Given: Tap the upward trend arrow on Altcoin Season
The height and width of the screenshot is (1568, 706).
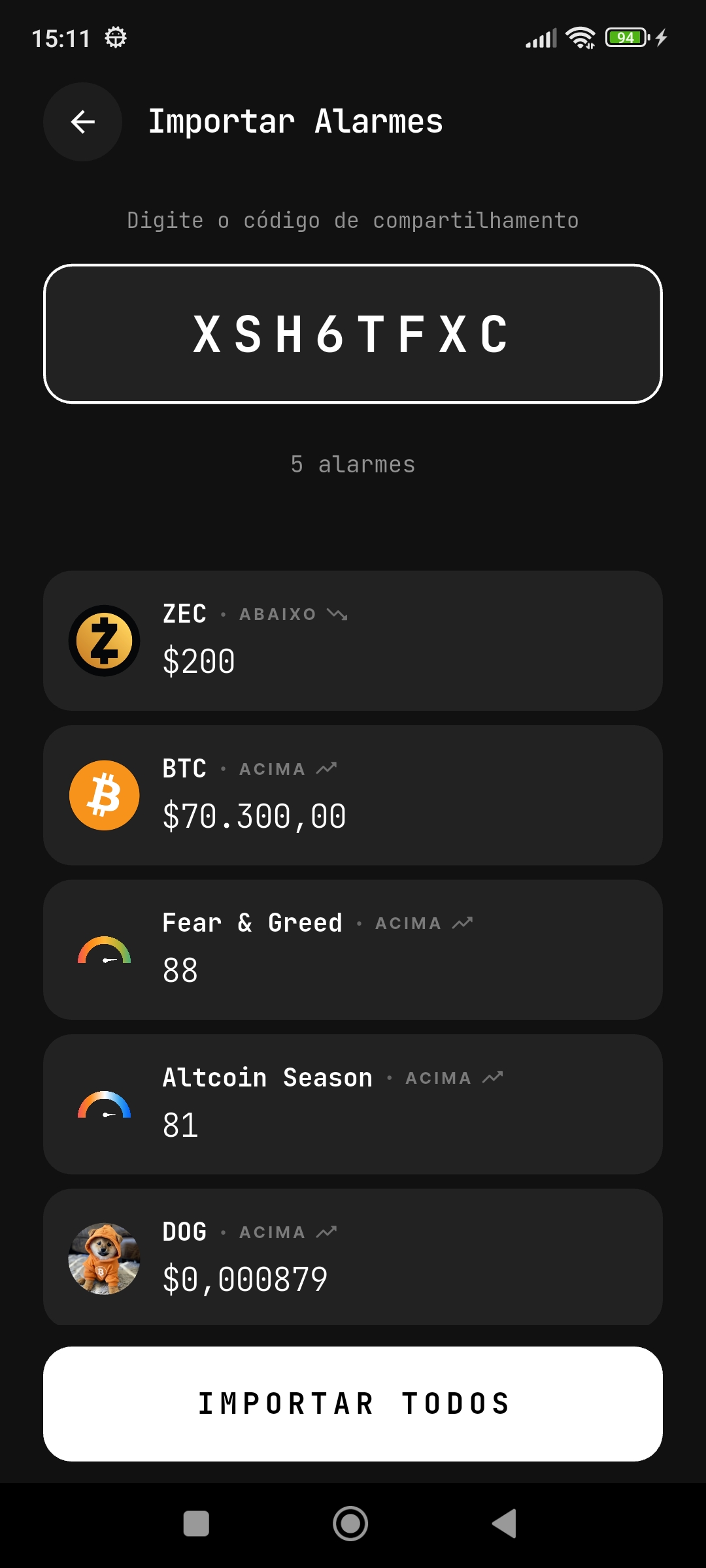Looking at the screenshot, I should (x=492, y=1077).
